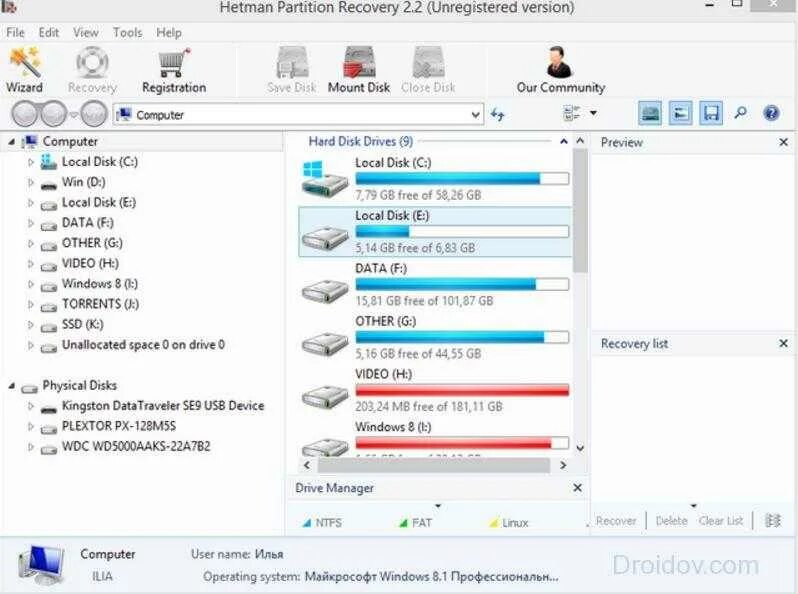Click Local Disk (E:) usage bar

pyautogui.click(x=462, y=232)
